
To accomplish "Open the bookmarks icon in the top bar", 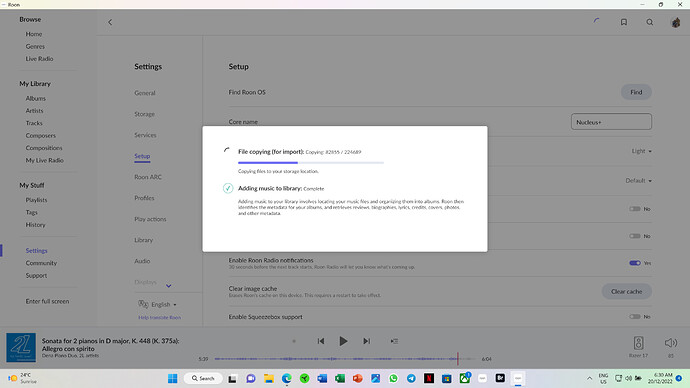I will tap(624, 22).
